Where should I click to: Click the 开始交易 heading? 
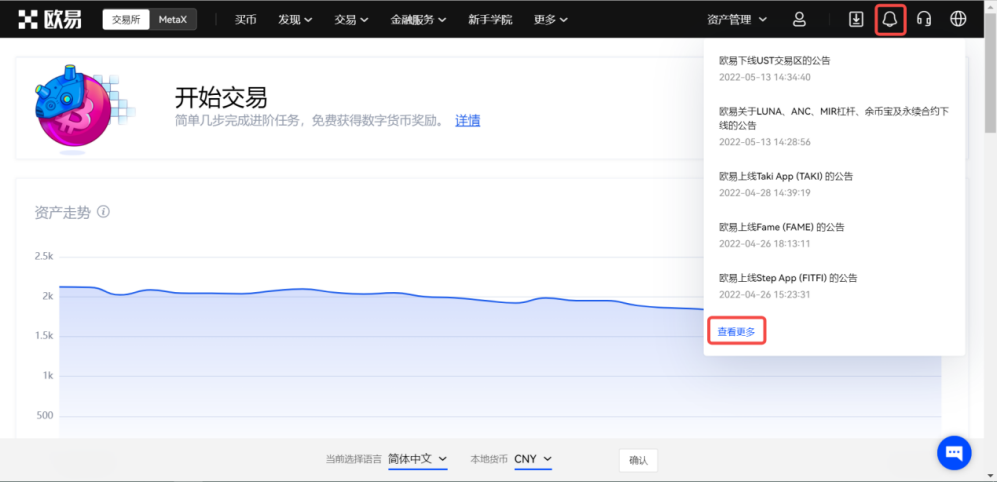coord(221,97)
